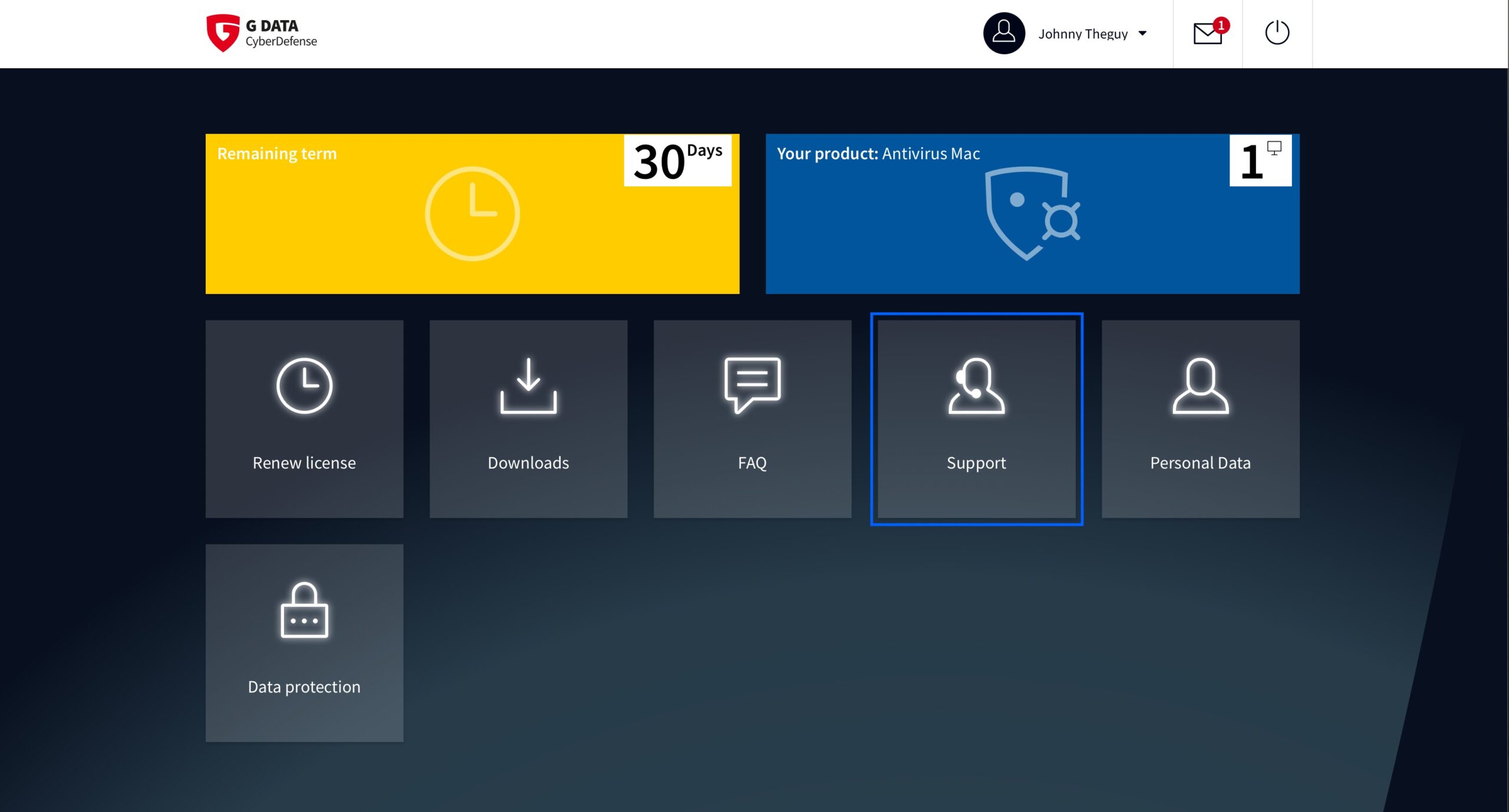Viewport: 1509px width, 812px height.
Task: Open the Downloads tile
Action: pyautogui.click(x=528, y=419)
